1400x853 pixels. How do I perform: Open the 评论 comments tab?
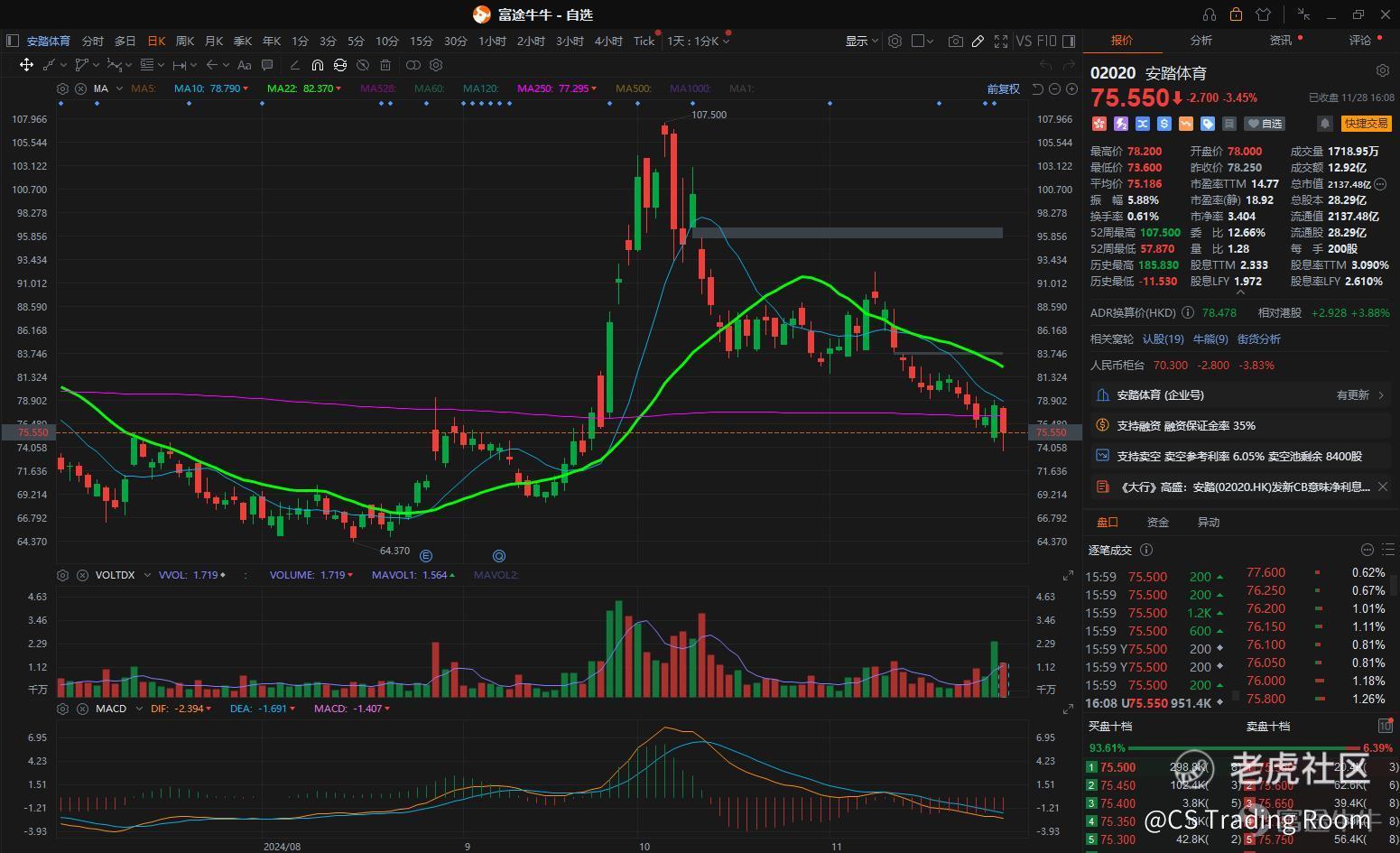click(x=1360, y=41)
